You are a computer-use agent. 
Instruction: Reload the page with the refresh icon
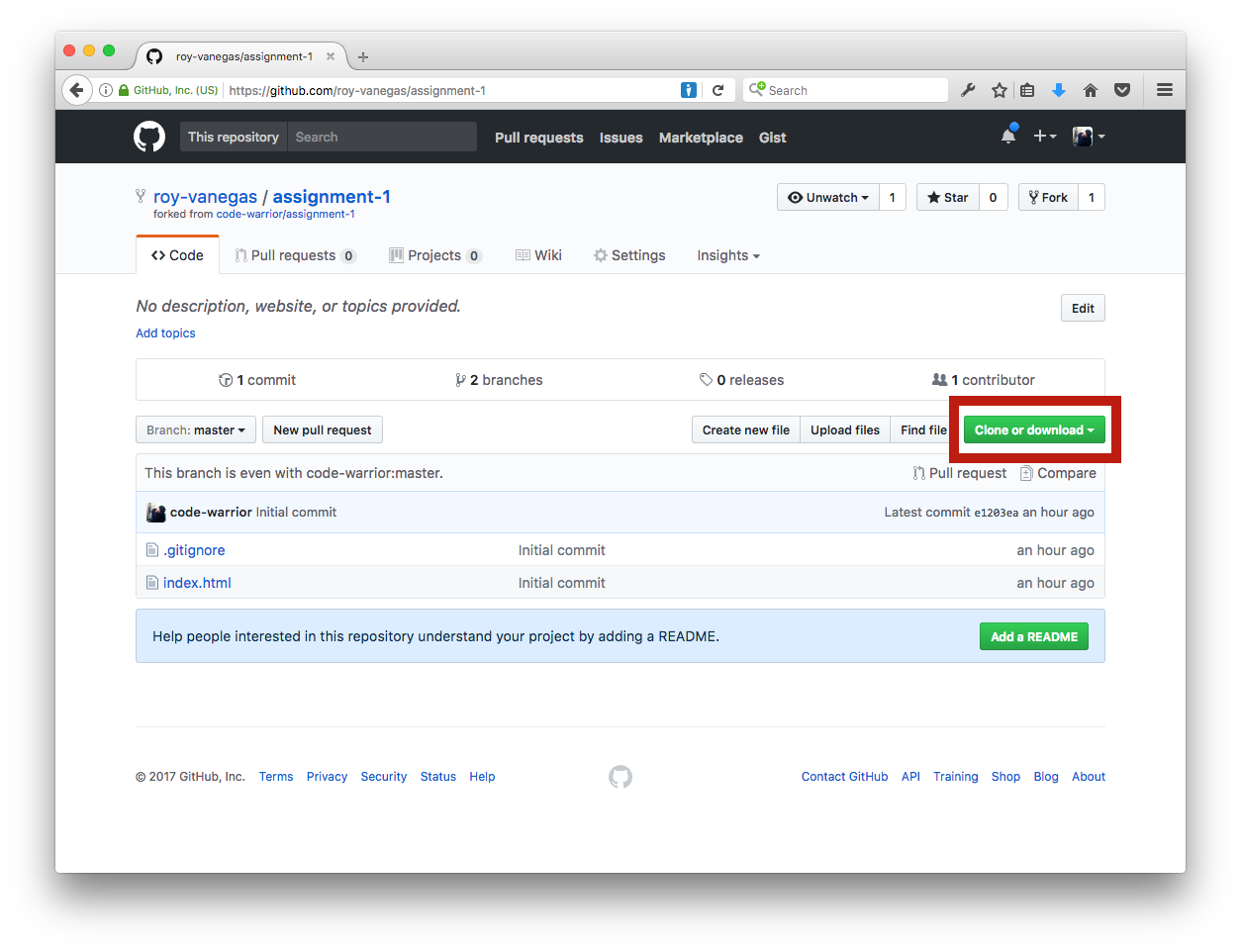click(718, 90)
